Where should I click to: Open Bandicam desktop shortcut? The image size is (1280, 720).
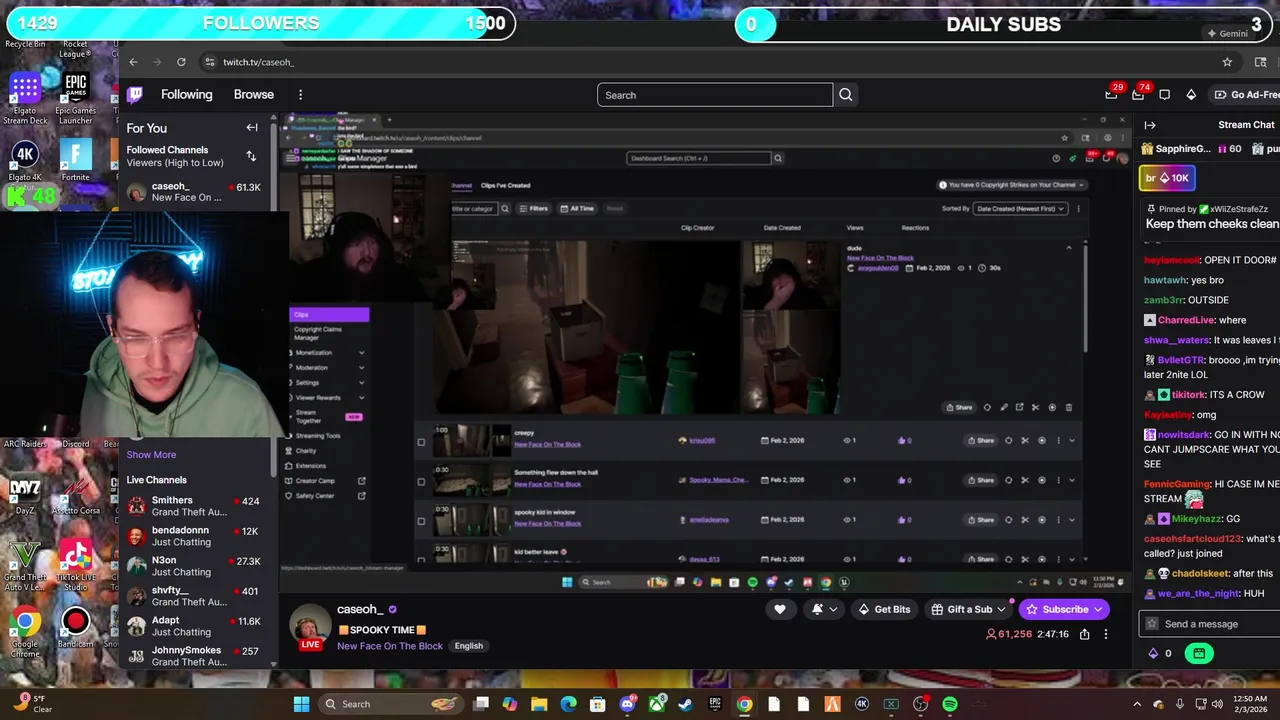point(75,628)
